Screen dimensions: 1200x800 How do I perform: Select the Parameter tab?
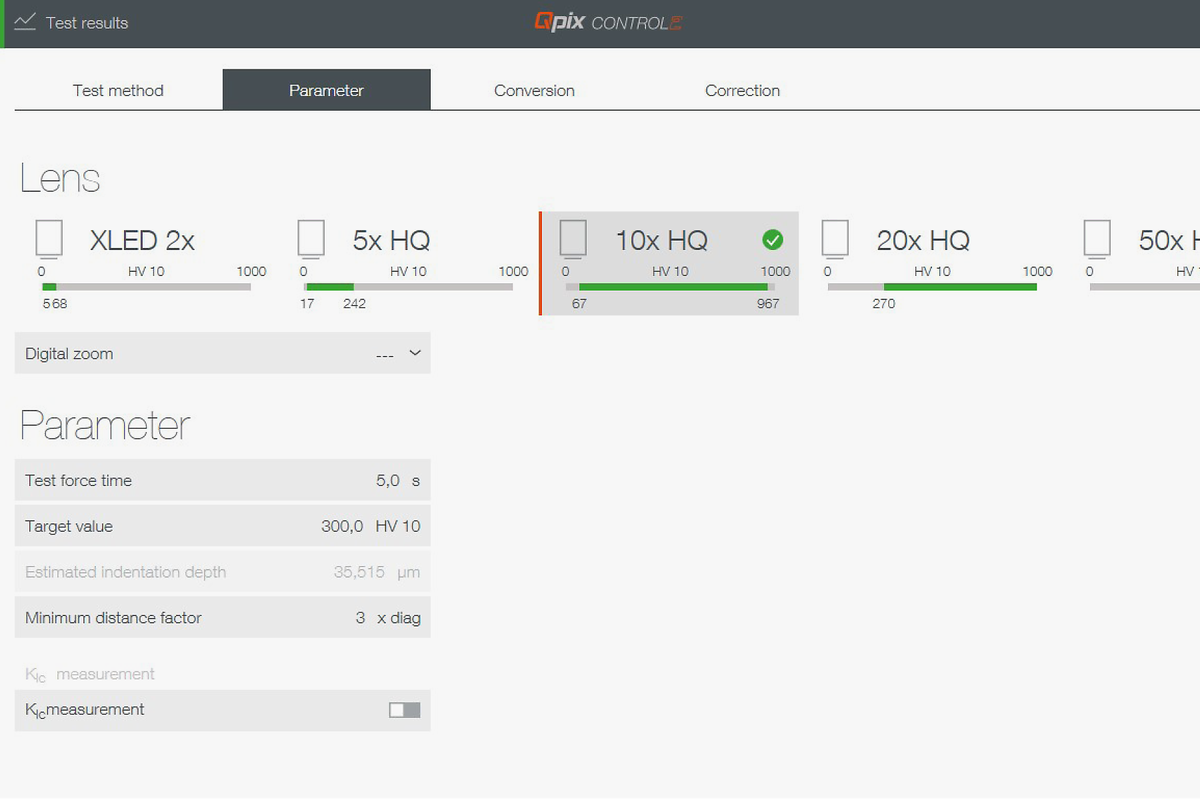326,90
